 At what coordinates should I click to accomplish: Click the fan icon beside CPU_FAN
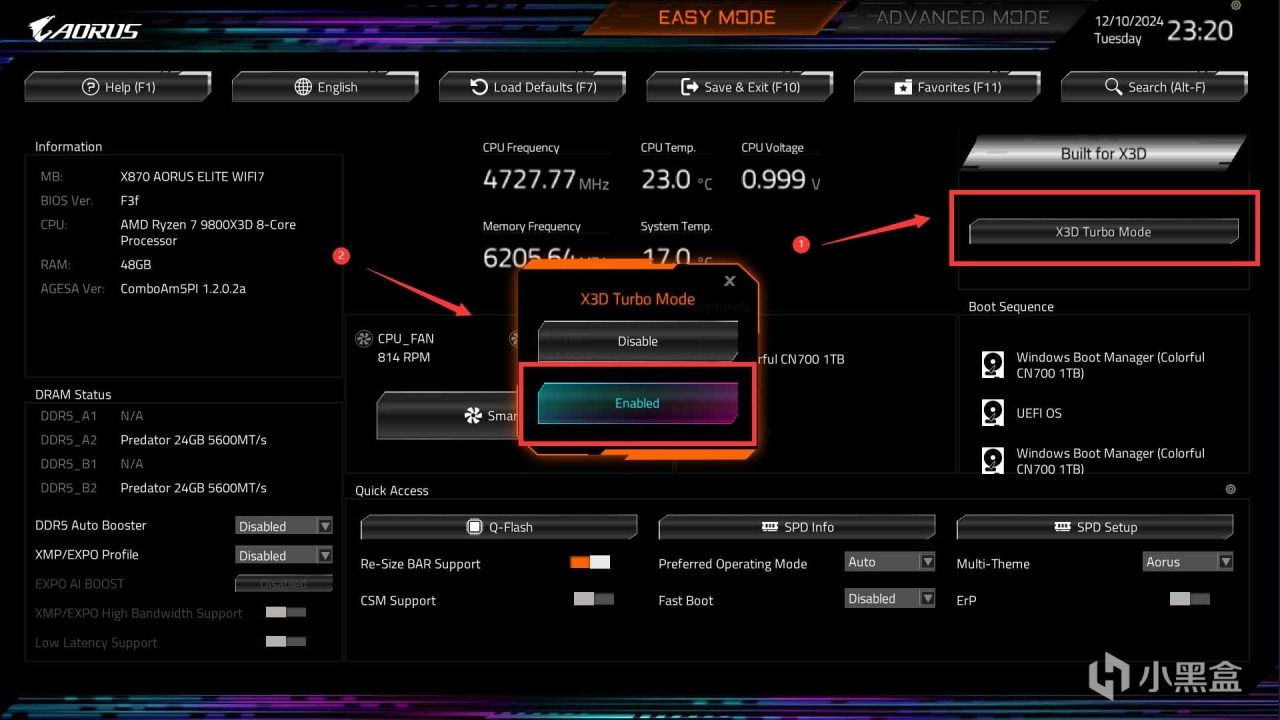[x=364, y=339]
